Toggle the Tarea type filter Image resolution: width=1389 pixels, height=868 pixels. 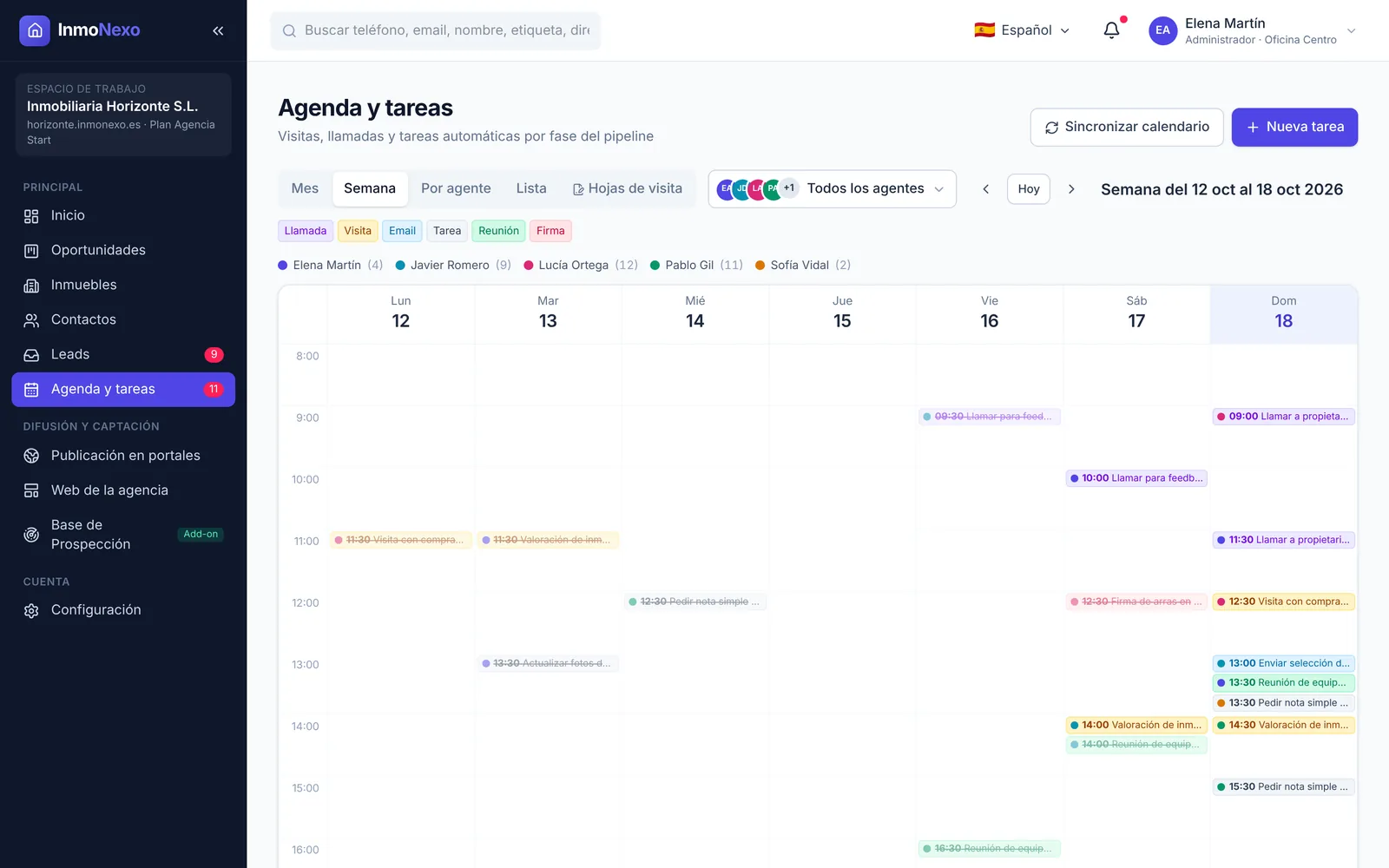point(447,231)
